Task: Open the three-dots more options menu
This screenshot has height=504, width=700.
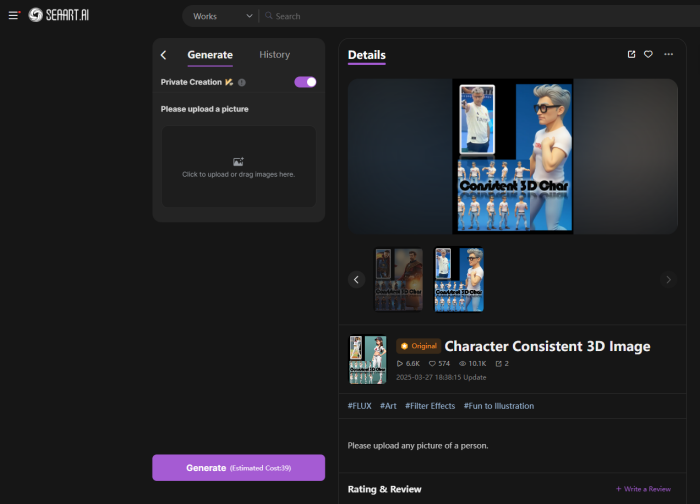Action: coord(668,54)
